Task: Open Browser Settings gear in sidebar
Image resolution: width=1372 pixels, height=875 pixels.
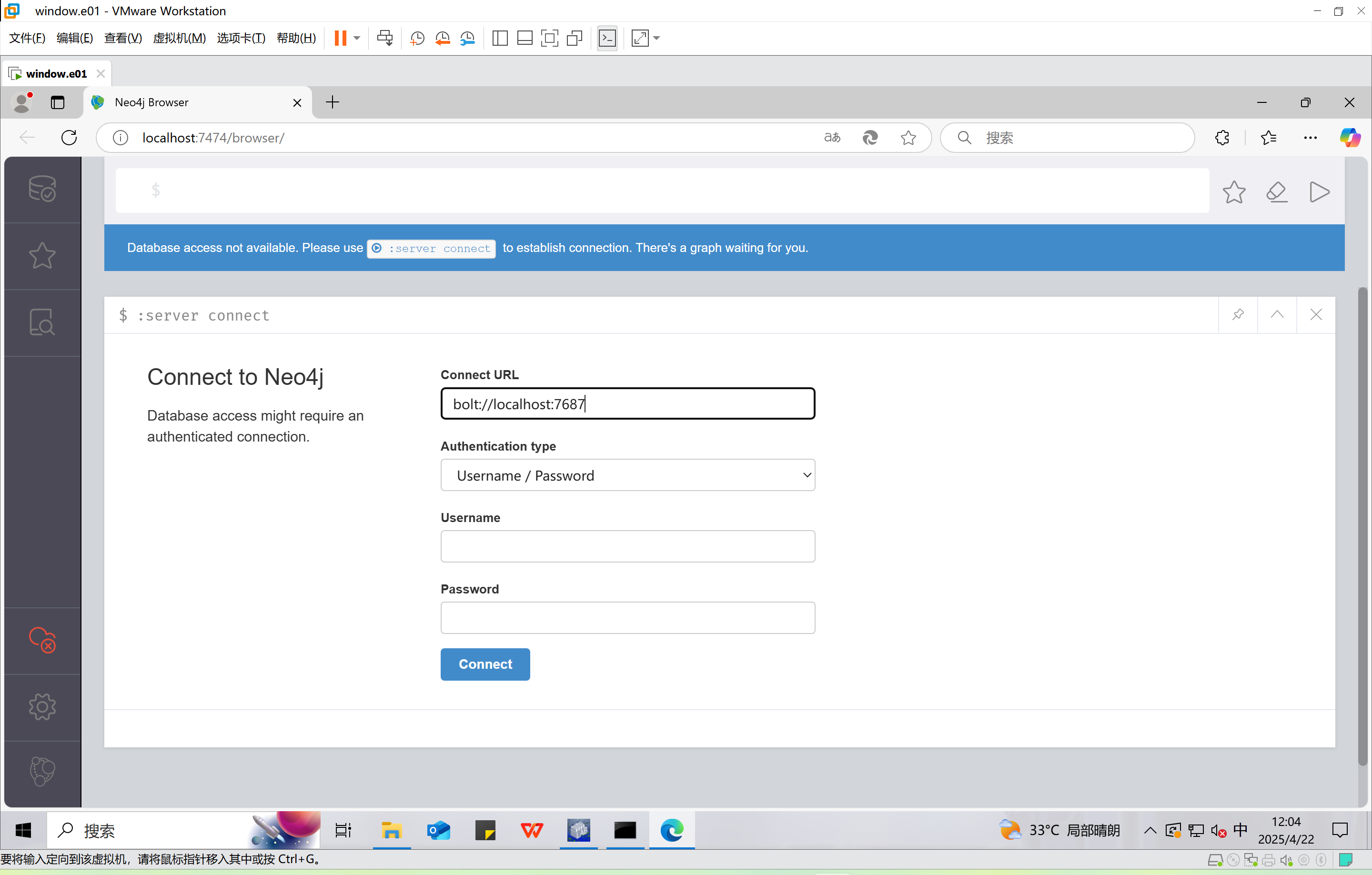Action: click(x=42, y=707)
